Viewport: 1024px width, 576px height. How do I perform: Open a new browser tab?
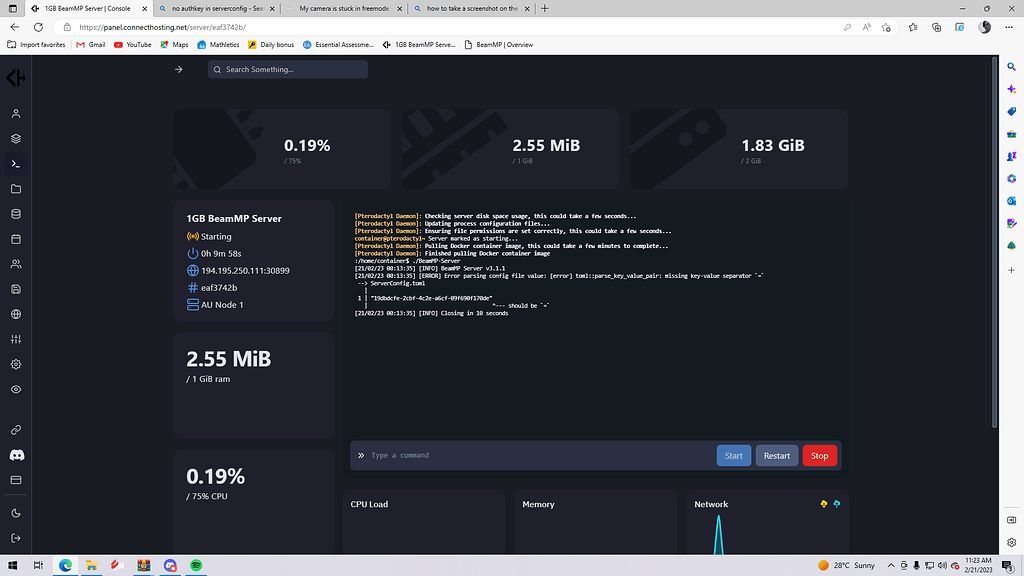pyautogui.click(x=545, y=8)
